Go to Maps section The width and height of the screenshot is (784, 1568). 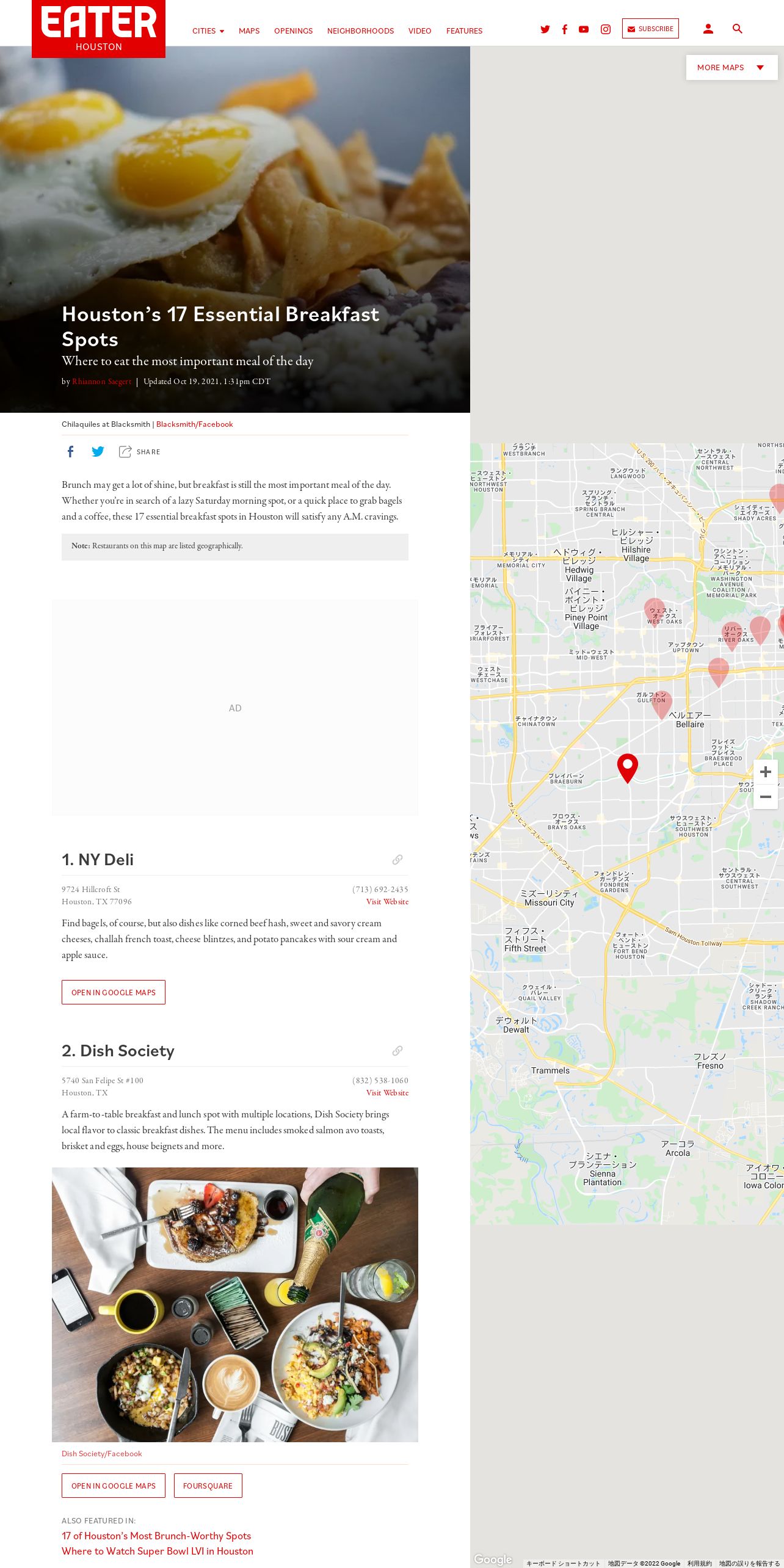tap(249, 31)
